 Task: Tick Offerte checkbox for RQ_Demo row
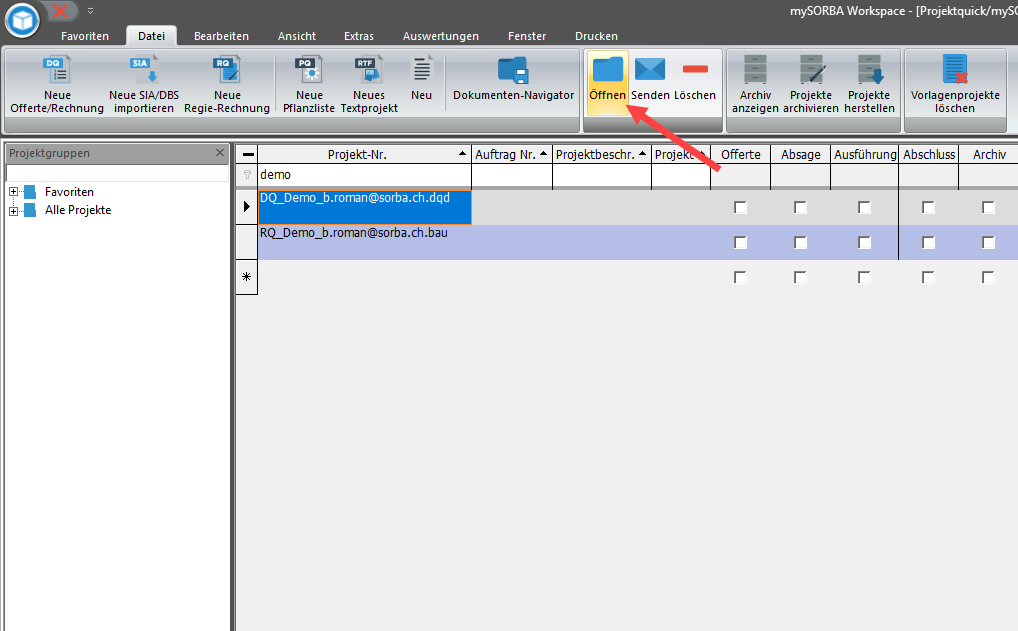[x=740, y=242]
